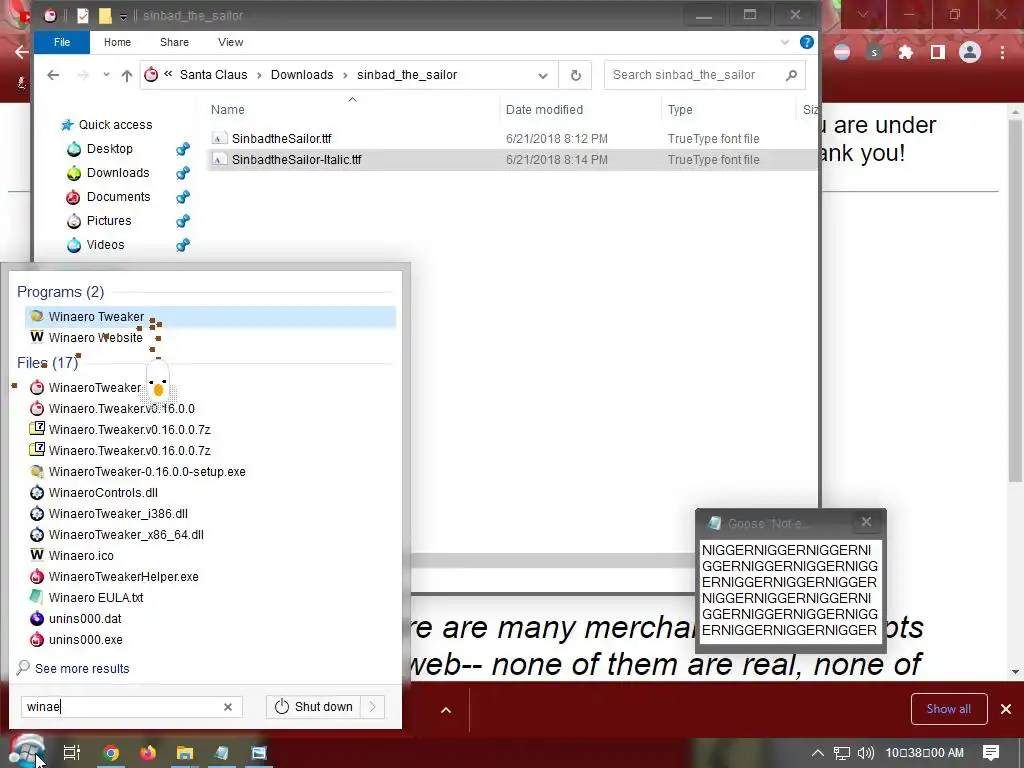Open the Home ribbon tab

[x=118, y=42]
